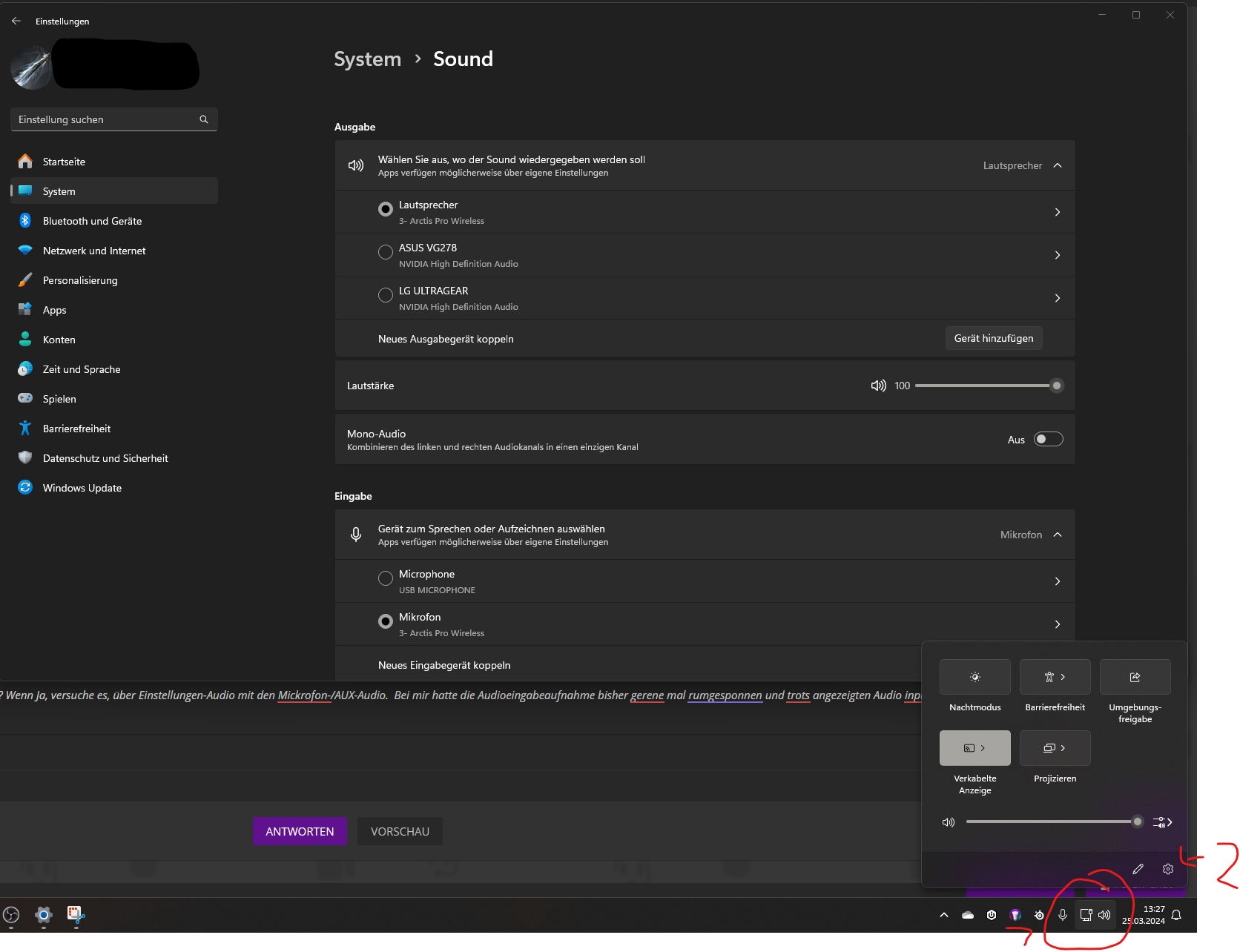Click the microphone icon in system tray
Screen dimensions: 1240x952
pyautogui.click(x=1063, y=915)
